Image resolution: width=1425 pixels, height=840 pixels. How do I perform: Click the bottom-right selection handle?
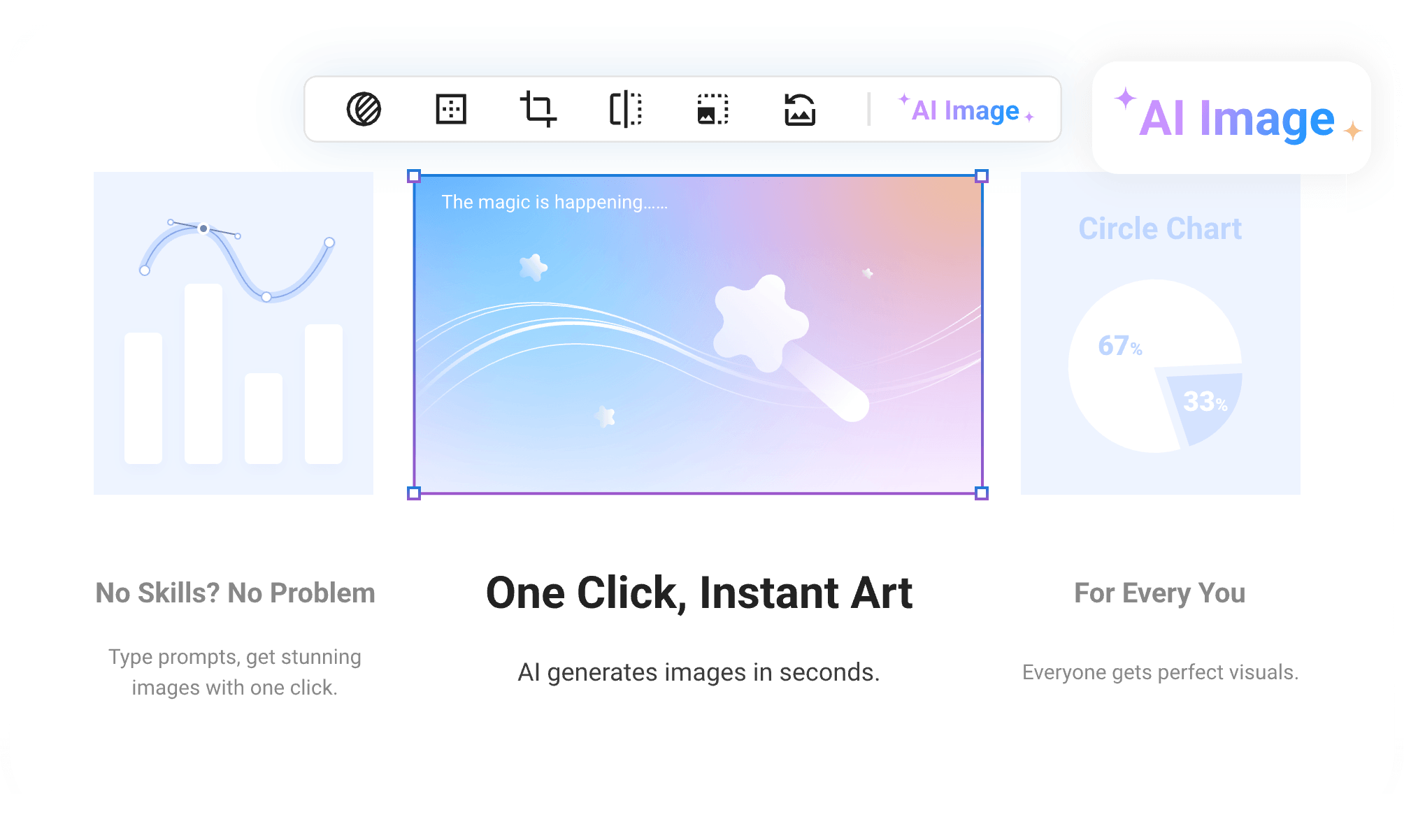click(982, 493)
